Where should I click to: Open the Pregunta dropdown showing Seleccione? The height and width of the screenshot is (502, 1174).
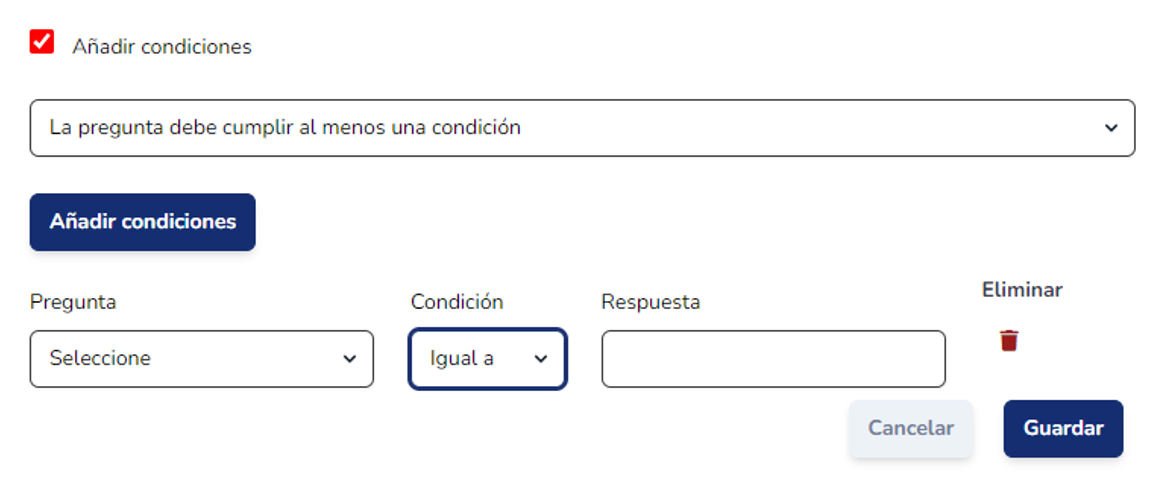click(201, 359)
